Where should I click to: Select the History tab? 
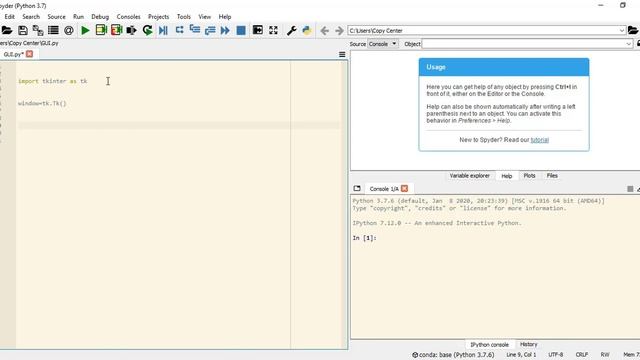(x=529, y=344)
